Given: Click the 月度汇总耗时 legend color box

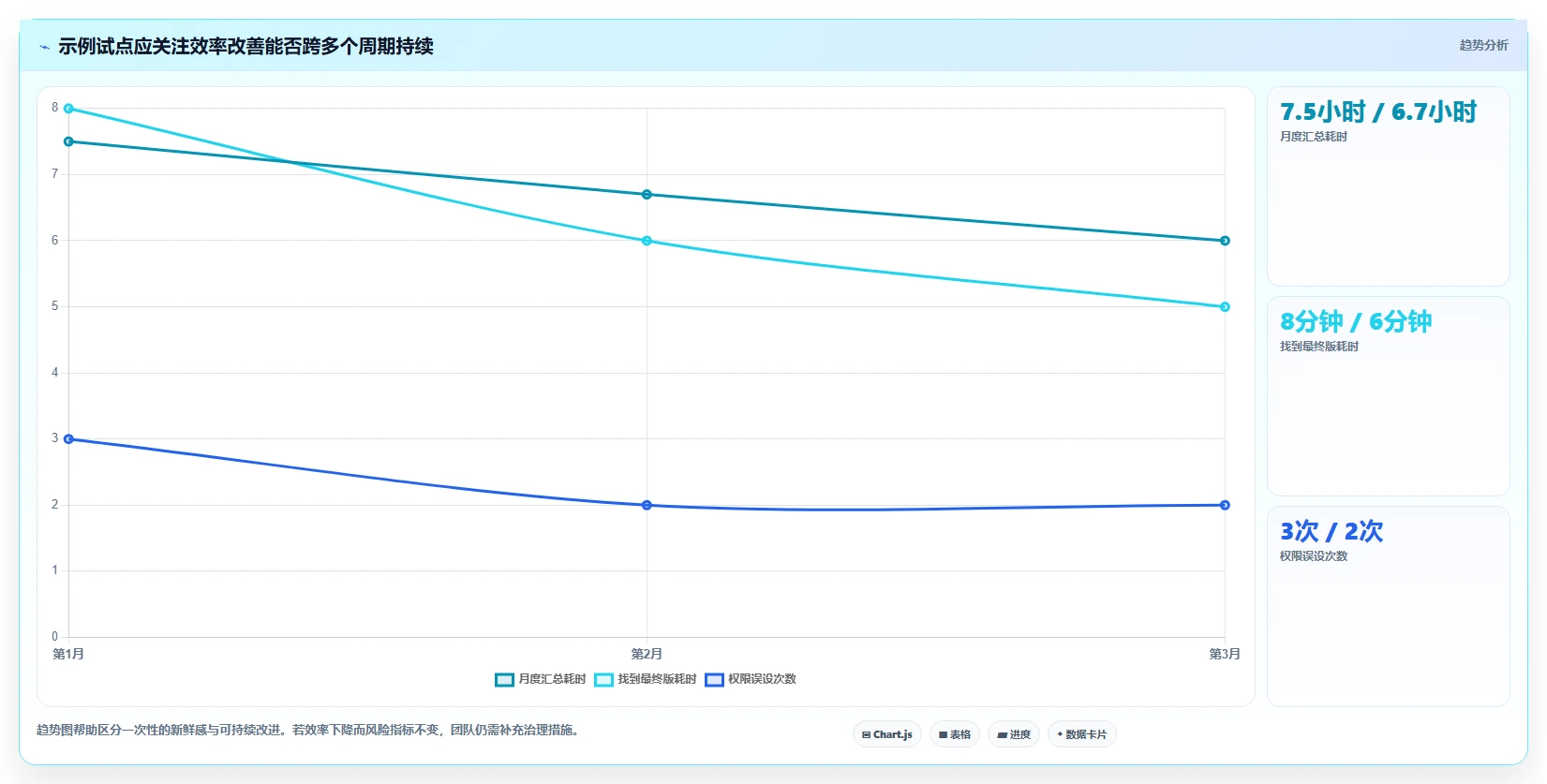Looking at the screenshot, I should (x=504, y=679).
